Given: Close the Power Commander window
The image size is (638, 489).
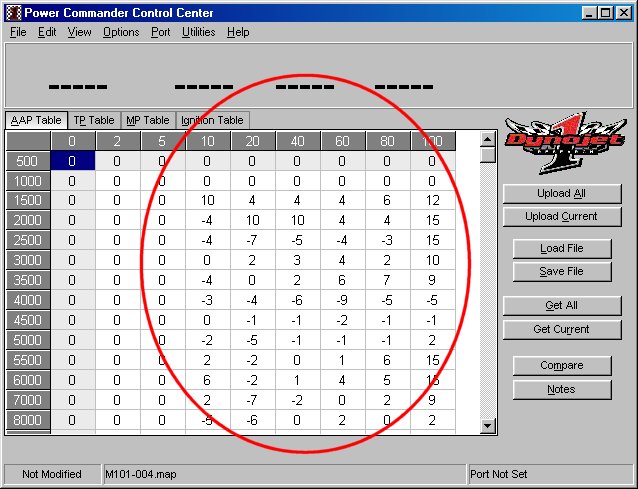Looking at the screenshot, I should point(623,13).
